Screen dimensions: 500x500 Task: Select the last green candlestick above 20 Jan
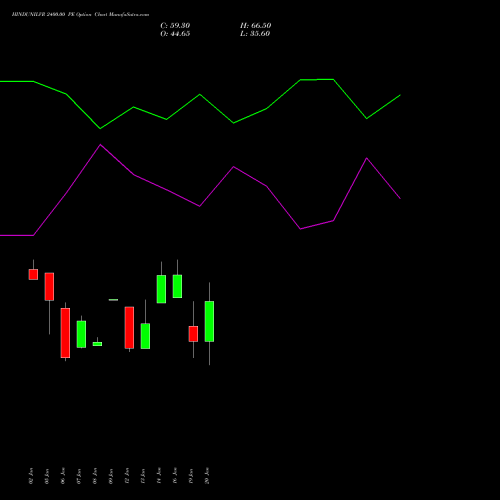click(209, 321)
